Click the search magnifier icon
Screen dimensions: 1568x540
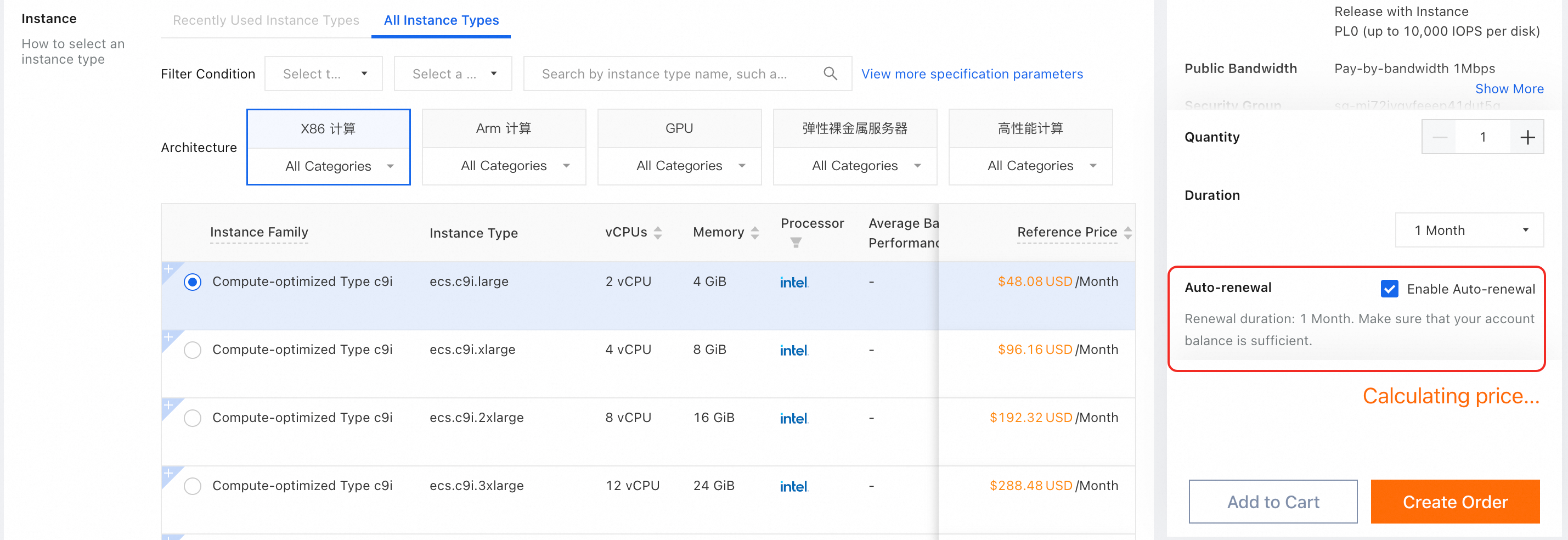(x=830, y=74)
